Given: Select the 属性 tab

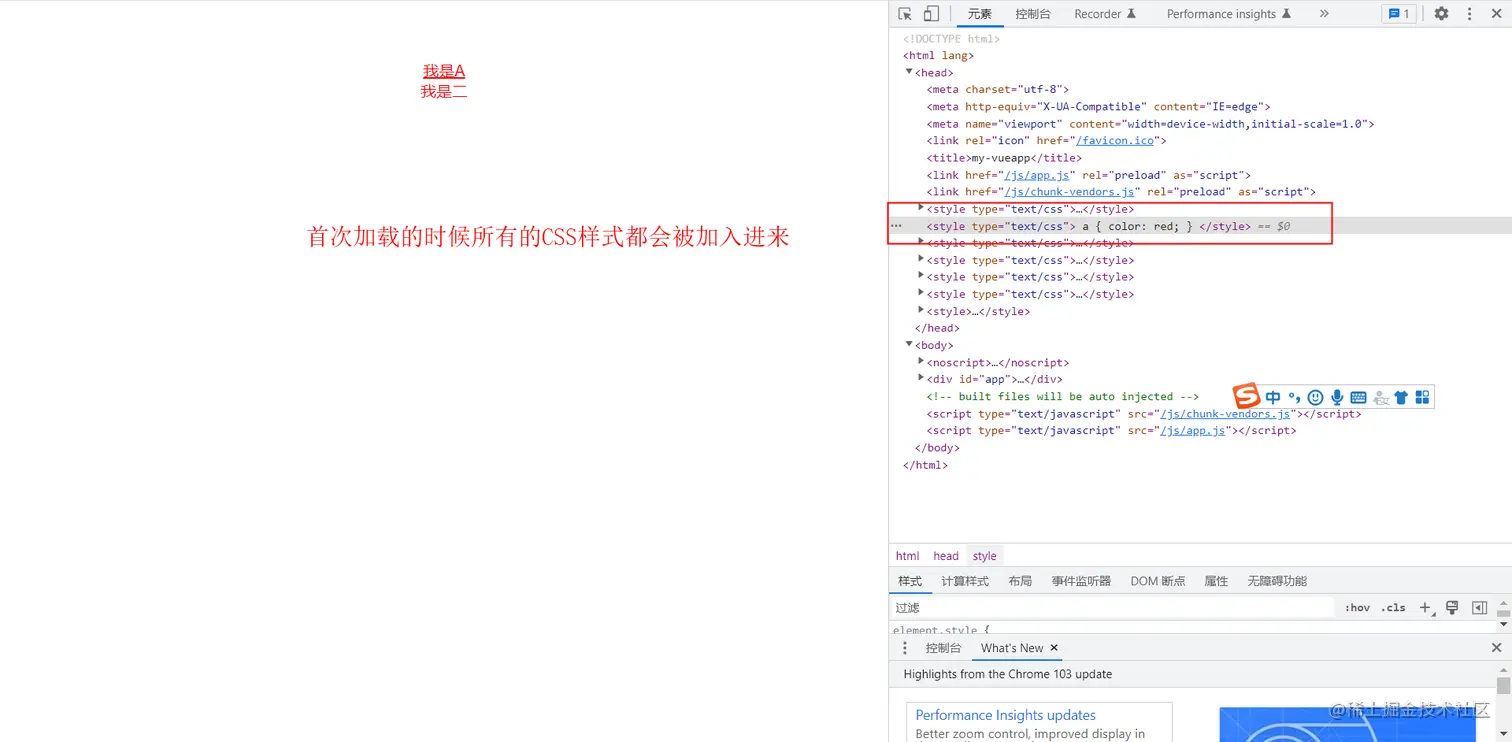Looking at the screenshot, I should (1216, 581).
